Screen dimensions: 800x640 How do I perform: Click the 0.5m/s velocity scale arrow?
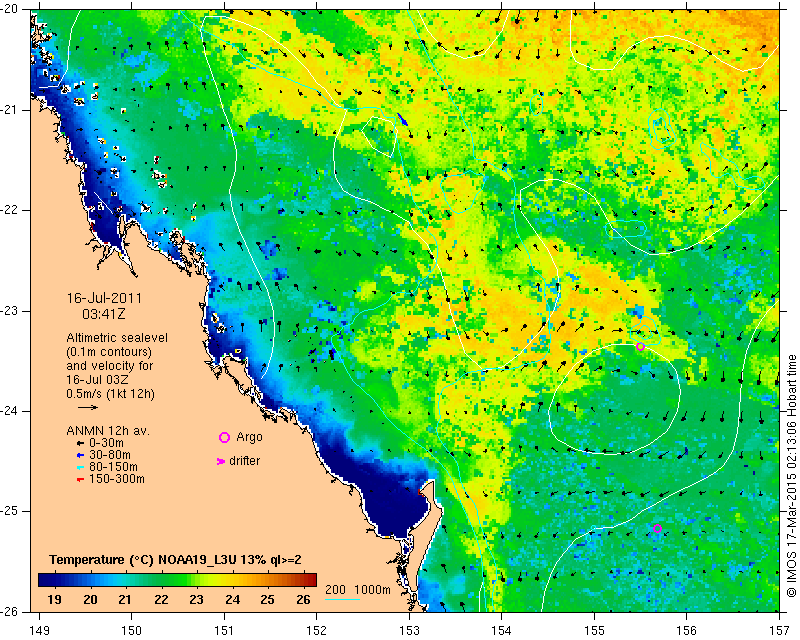[x=88, y=407]
